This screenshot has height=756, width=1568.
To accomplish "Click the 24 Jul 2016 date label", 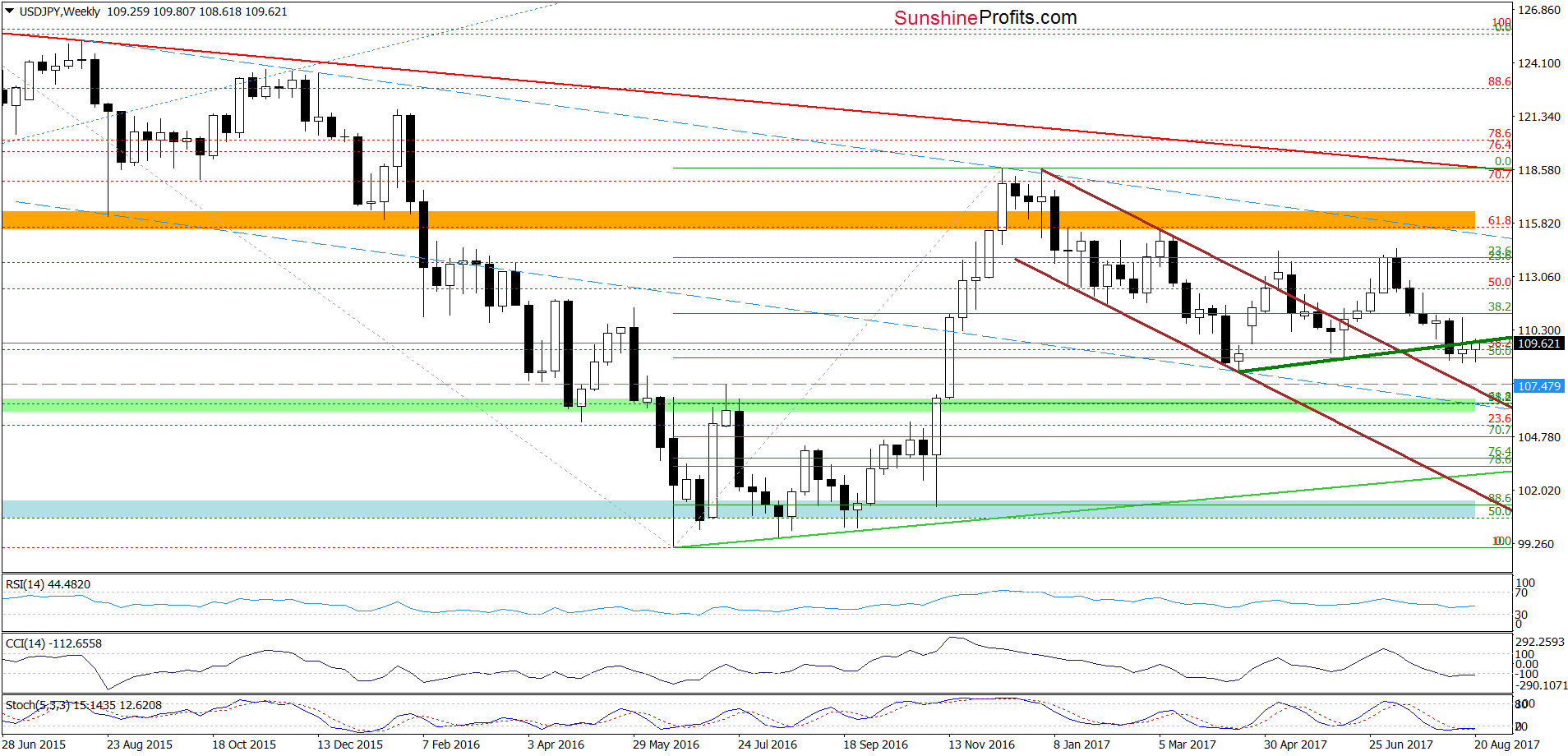I will pos(768,744).
